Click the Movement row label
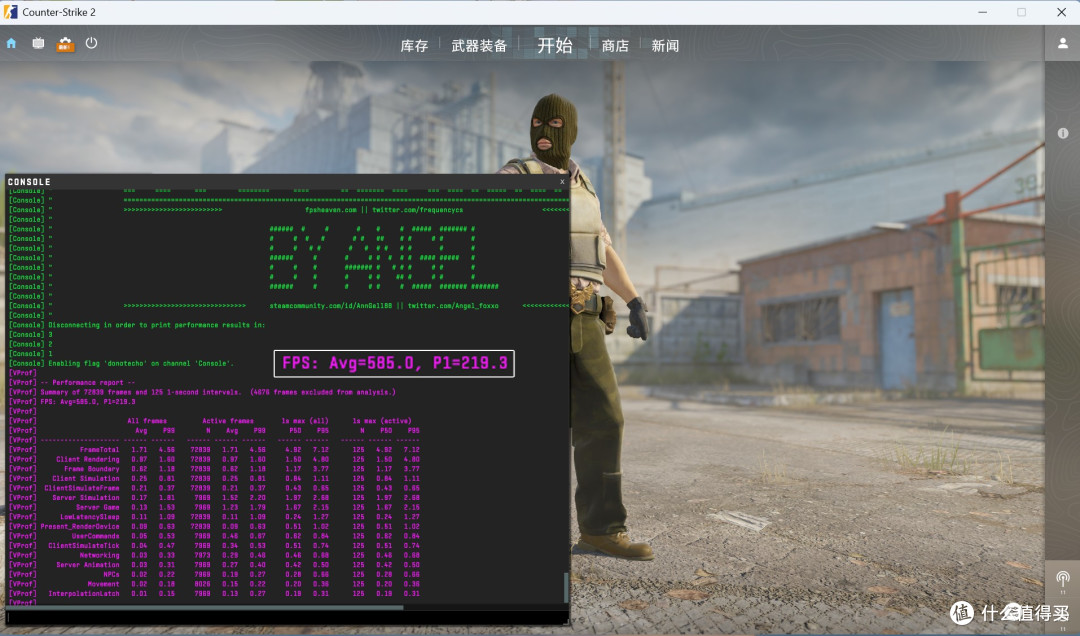1080x636 pixels. 103,585
